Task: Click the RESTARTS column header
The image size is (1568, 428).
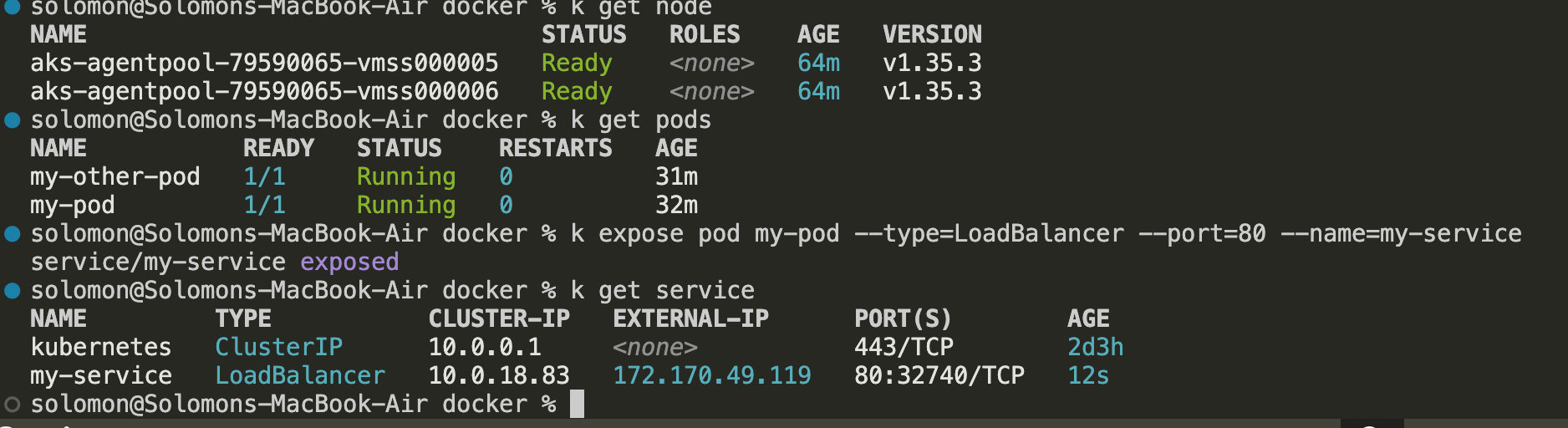Action: click(556, 148)
